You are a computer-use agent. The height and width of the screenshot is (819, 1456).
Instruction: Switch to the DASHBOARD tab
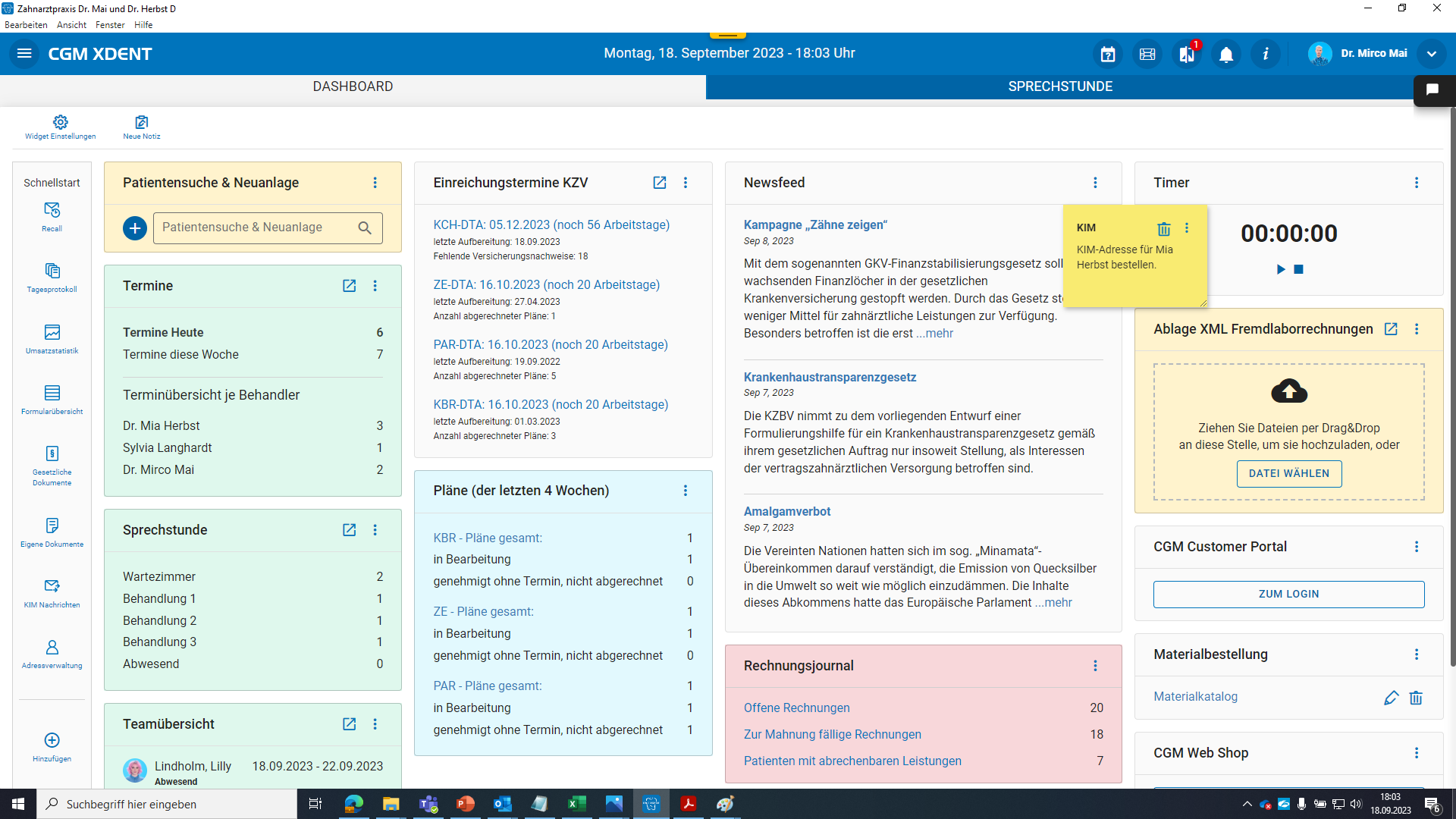(353, 86)
